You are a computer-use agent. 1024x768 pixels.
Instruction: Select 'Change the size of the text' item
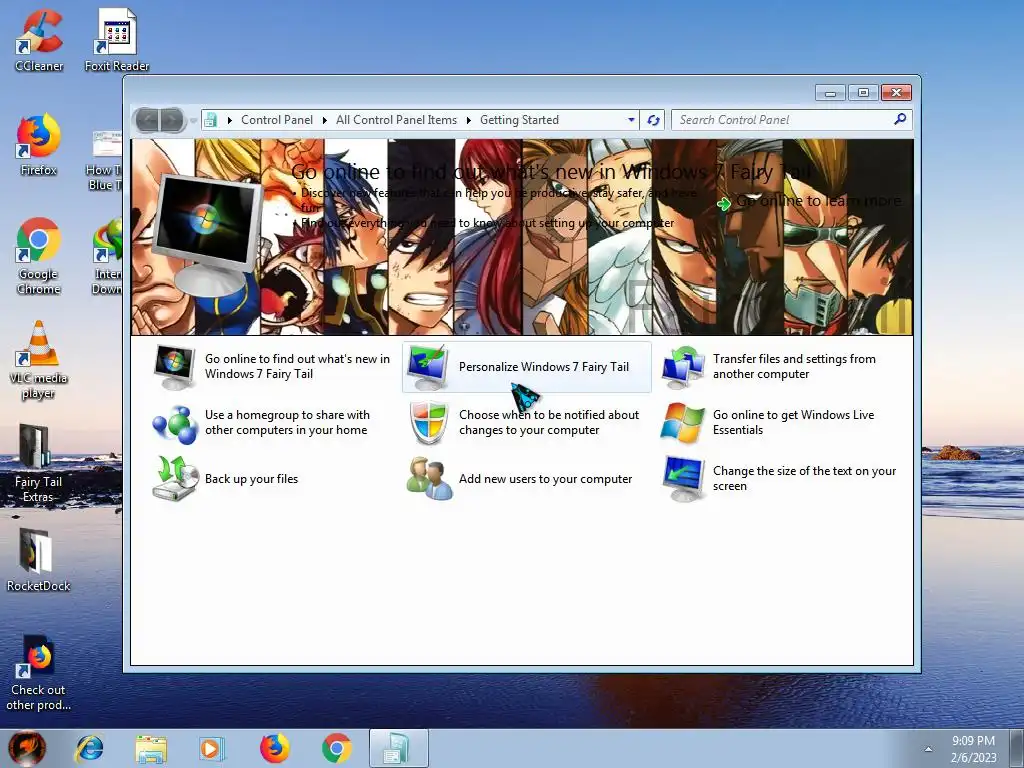click(780, 479)
